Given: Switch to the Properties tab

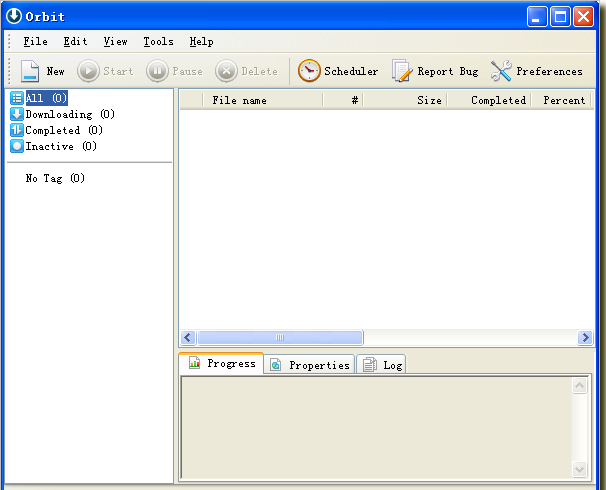Looking at the screenshot, I should 310,365.
